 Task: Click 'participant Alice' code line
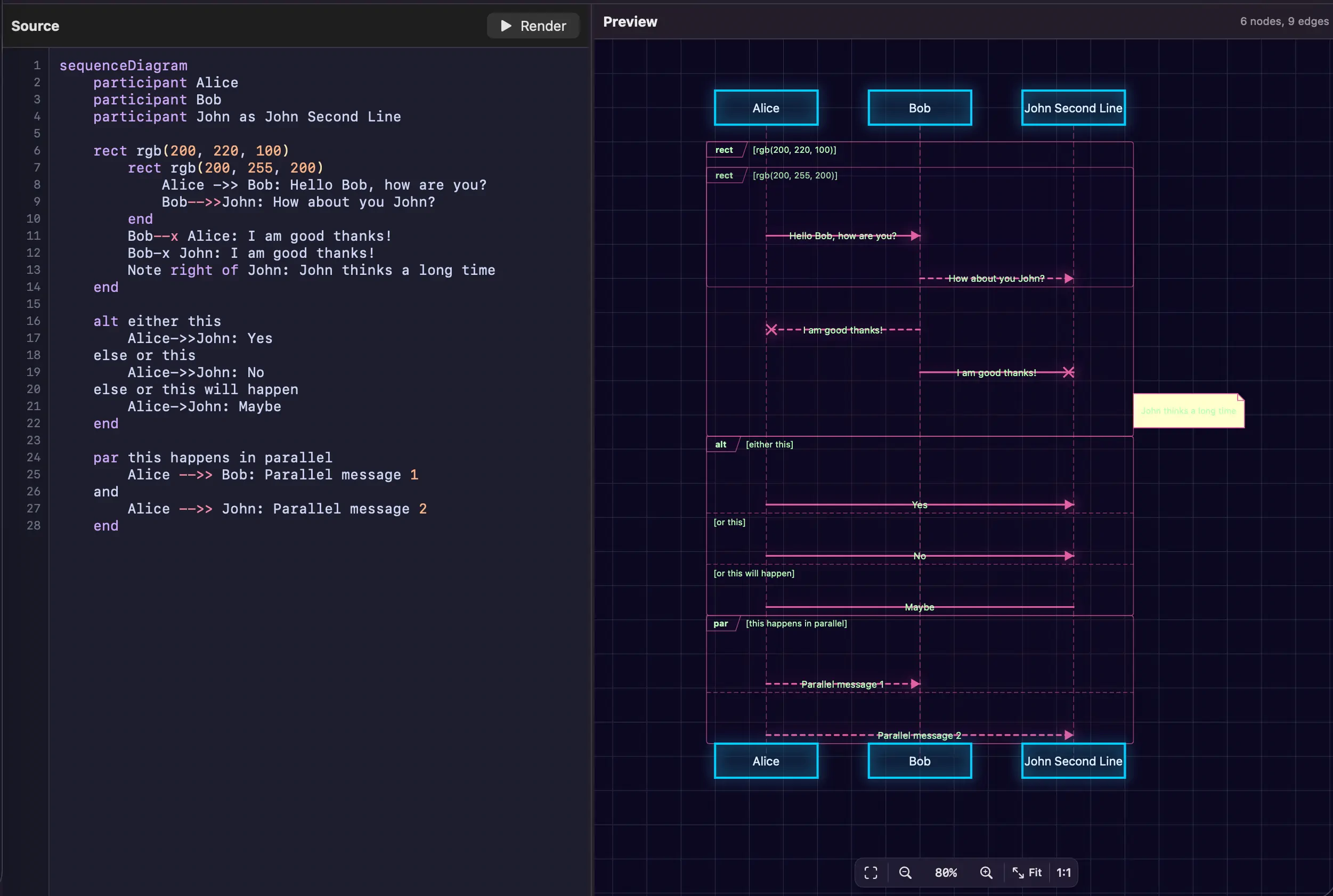click(x=166, y=83)
